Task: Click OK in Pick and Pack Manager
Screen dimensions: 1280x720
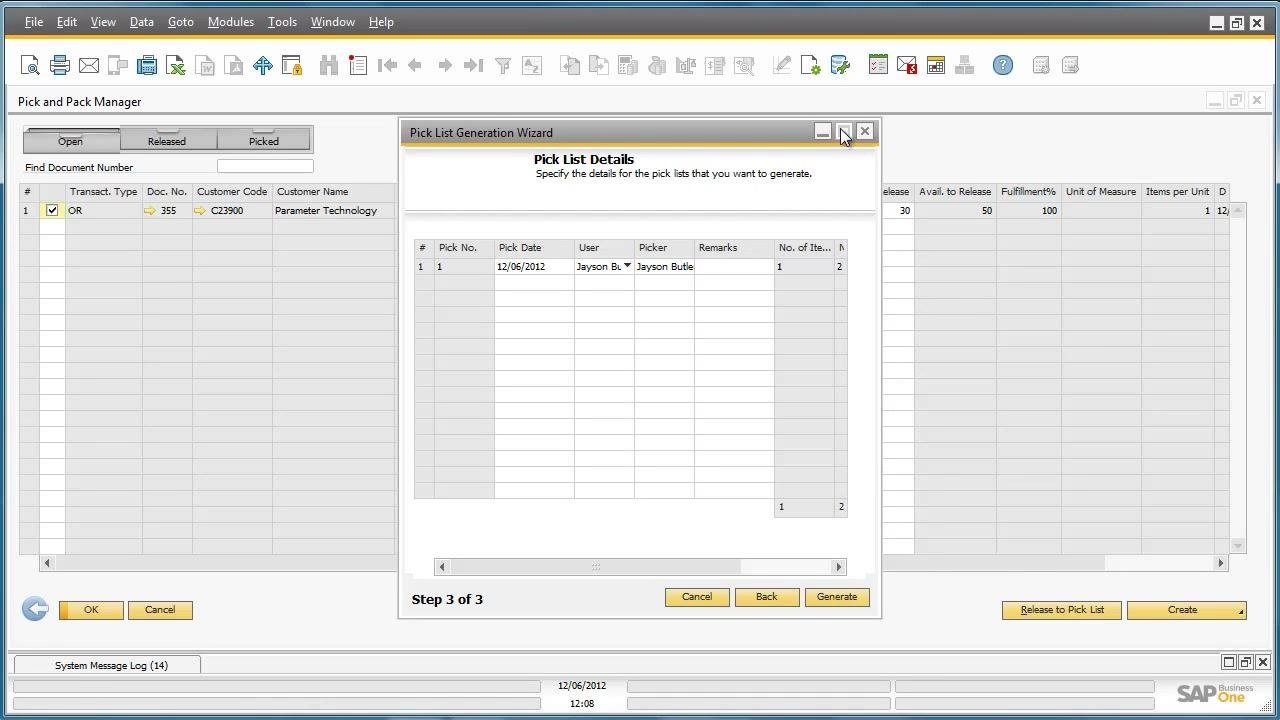Action: point(91,610)
